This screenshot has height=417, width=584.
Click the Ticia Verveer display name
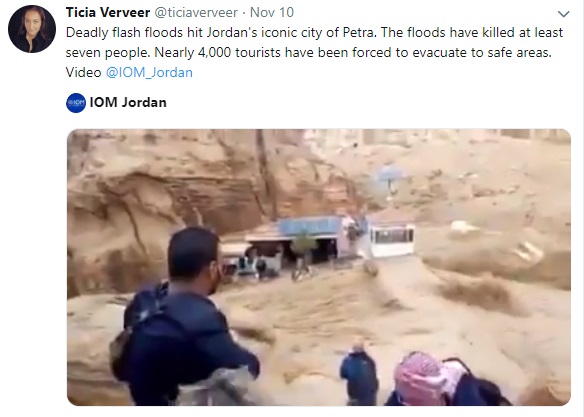tap(108, 12)
